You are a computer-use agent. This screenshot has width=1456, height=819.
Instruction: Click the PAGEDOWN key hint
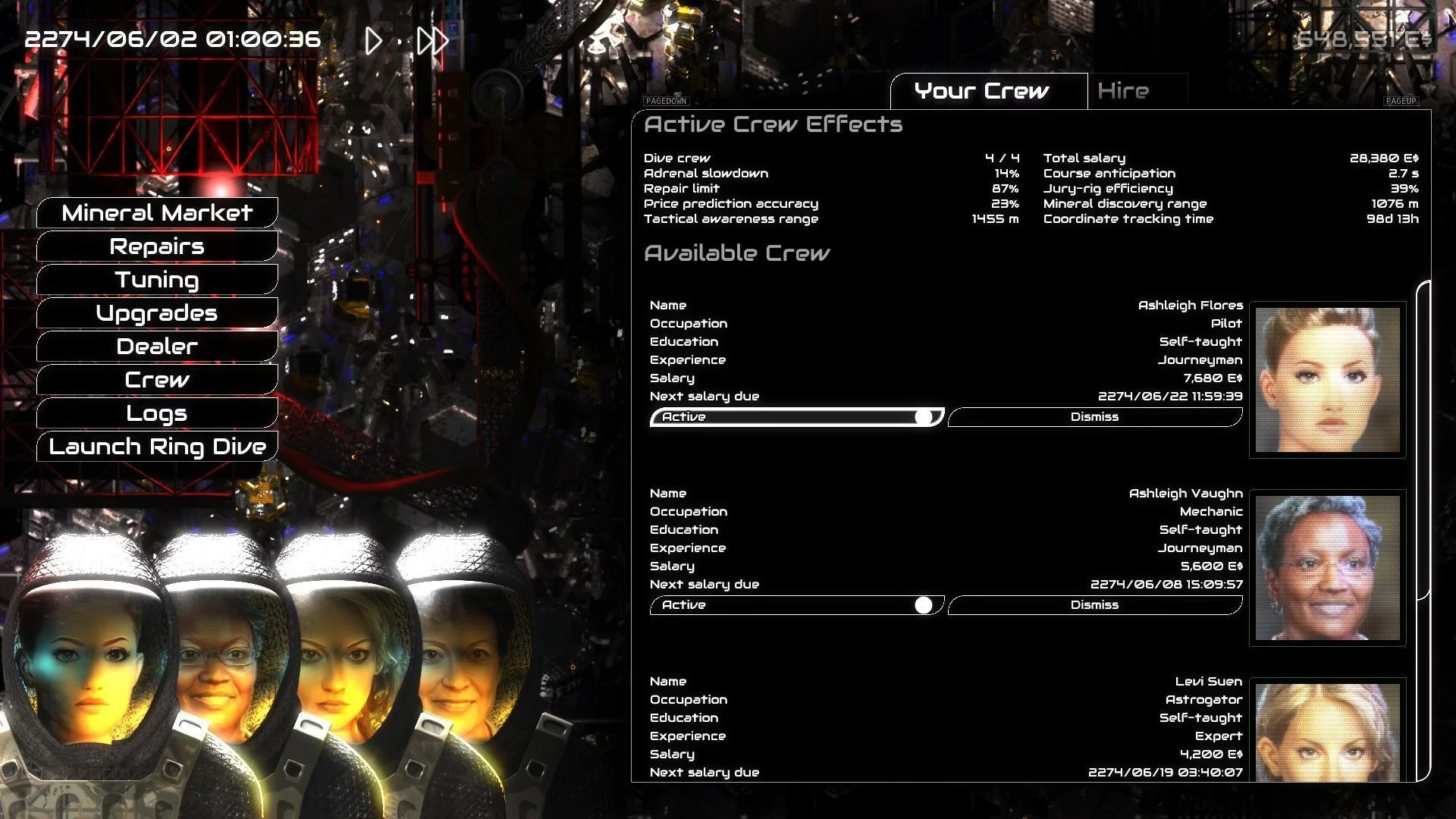coord(666,101)
